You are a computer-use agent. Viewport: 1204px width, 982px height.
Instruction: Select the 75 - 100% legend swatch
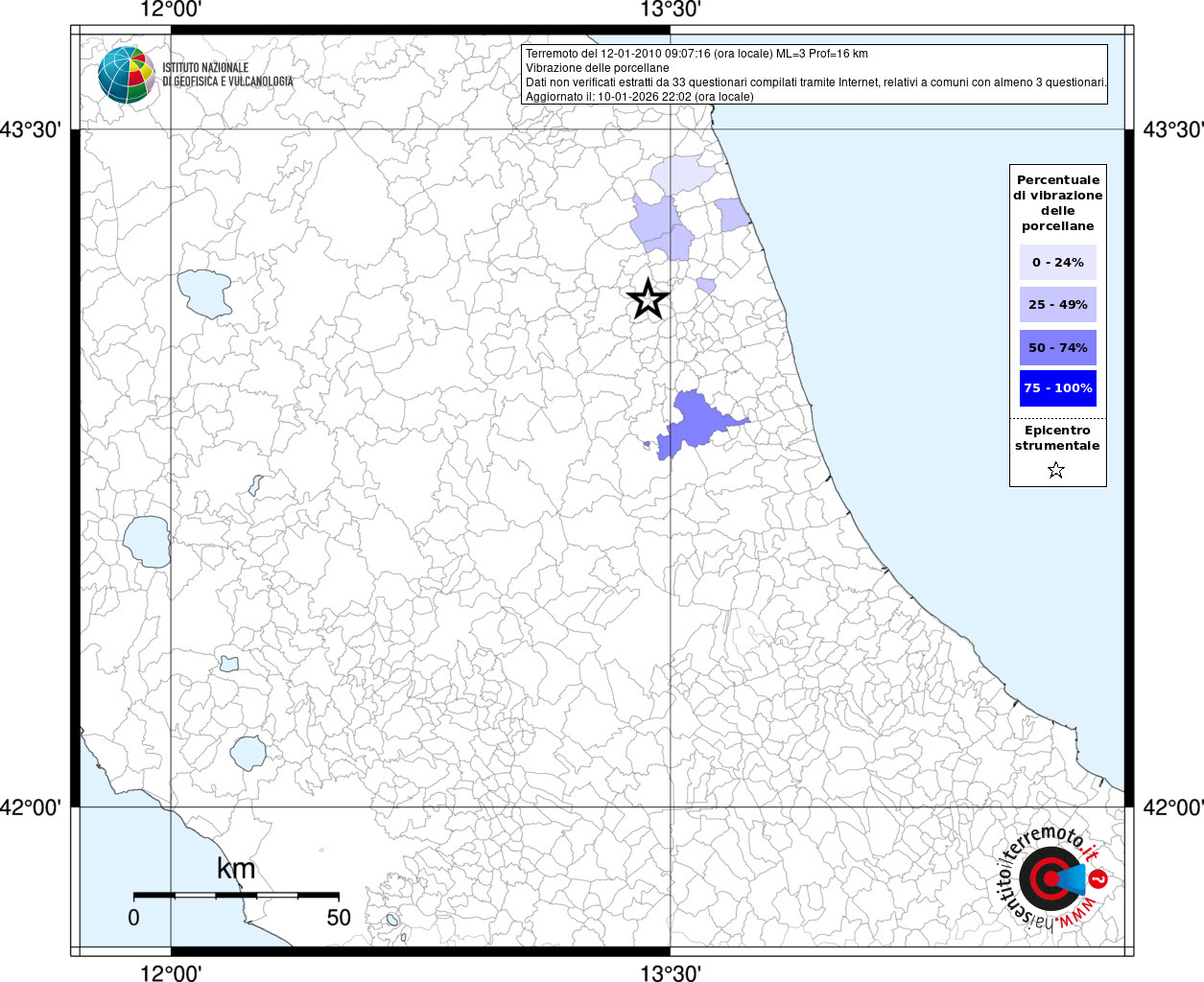pos(1057,388)
